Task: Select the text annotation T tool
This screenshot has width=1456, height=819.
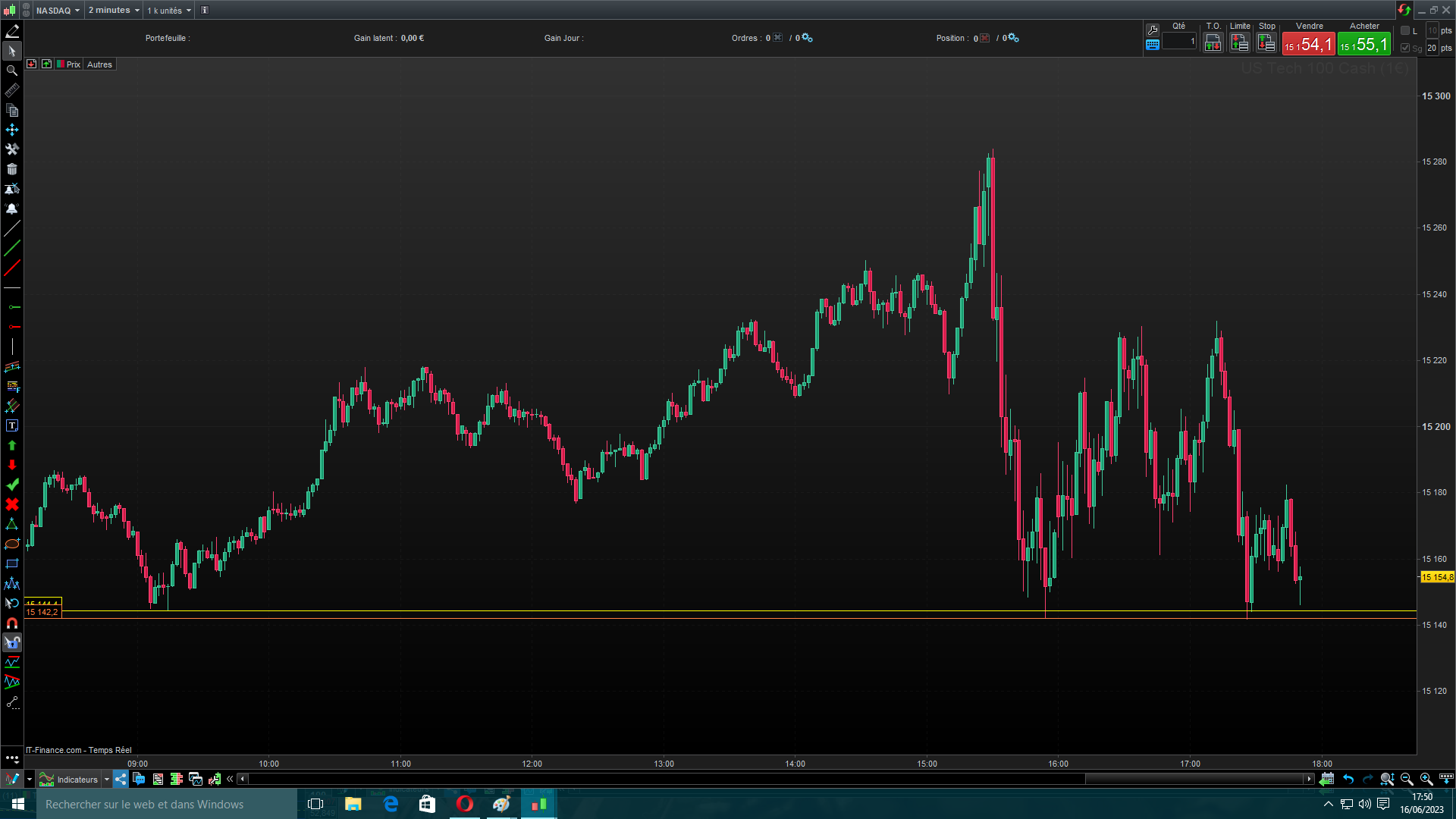Action: [12, 426]
